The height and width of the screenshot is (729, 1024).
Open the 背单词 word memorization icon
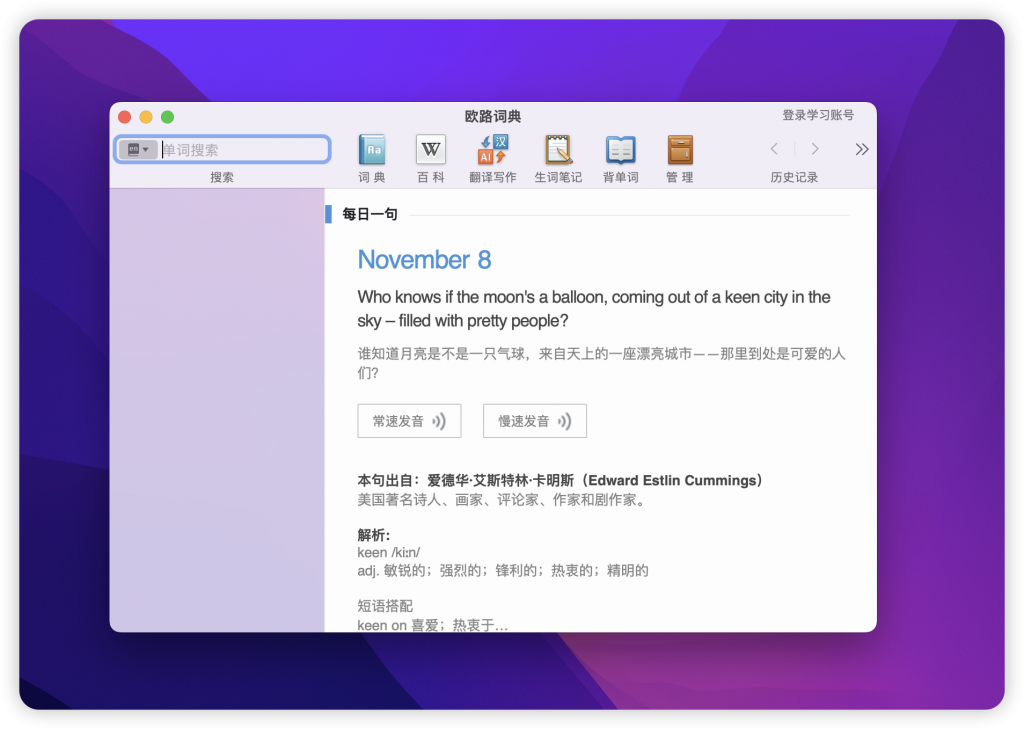(620, 150)
